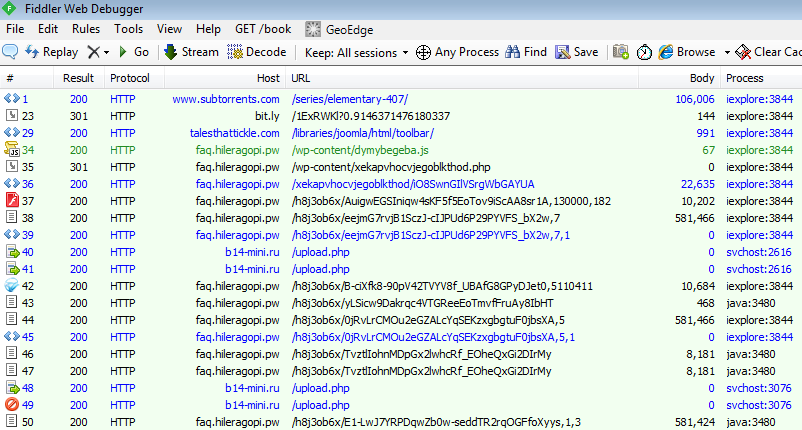Click the GET /book menu item
The image size is (802, 430).
point(263,29)
